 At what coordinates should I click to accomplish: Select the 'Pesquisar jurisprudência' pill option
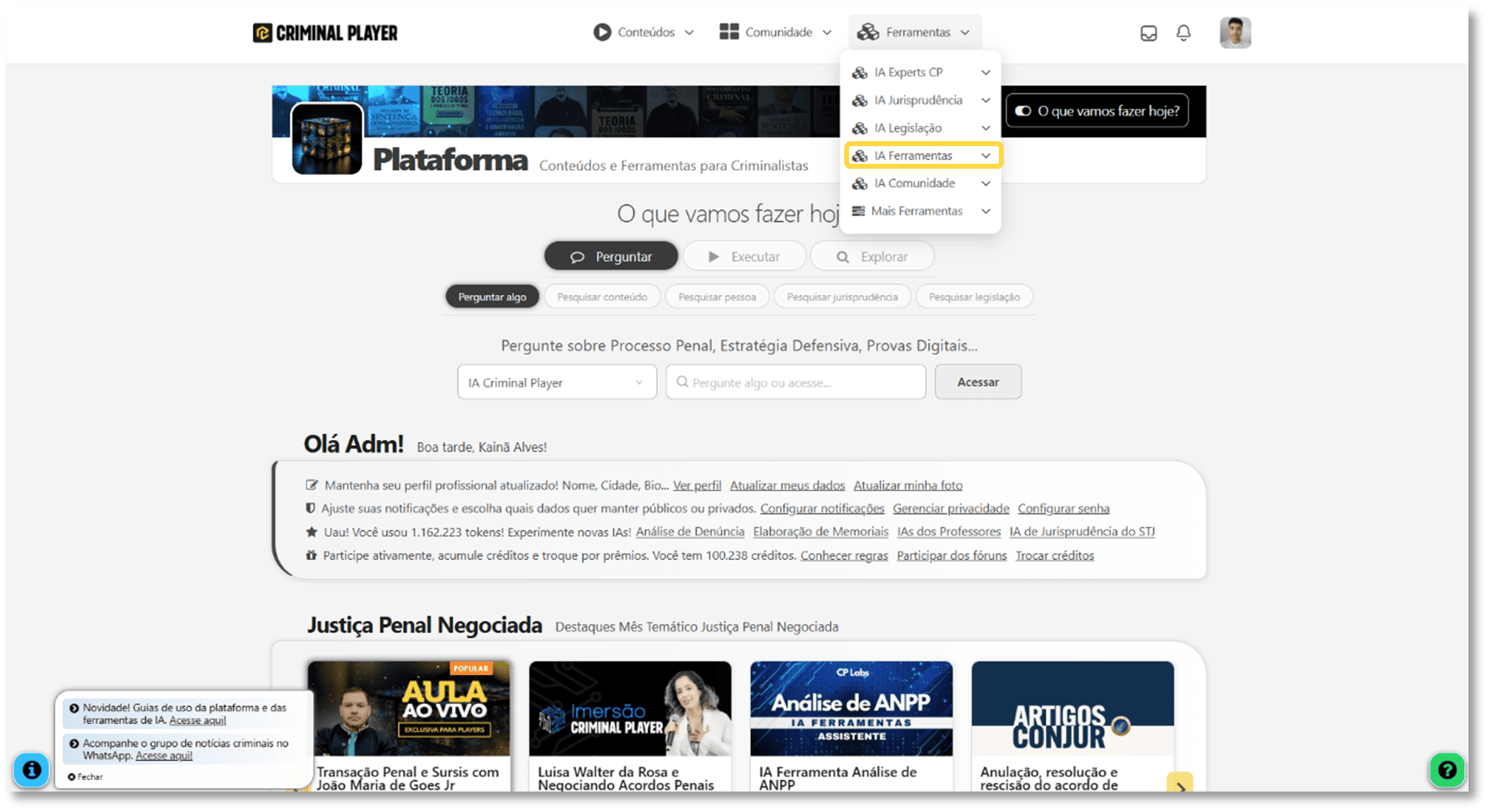tap(842, 297)
